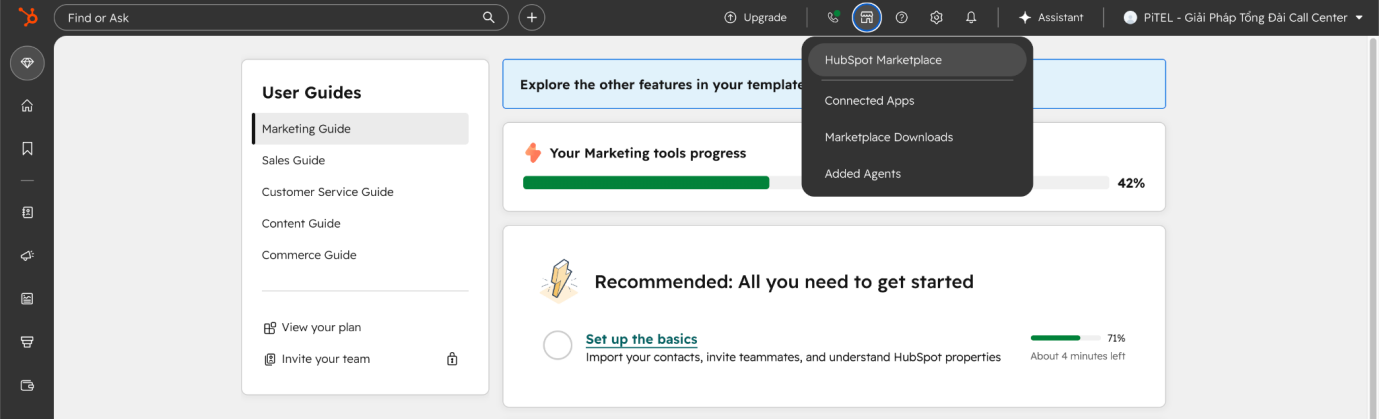Click the Import your contacts description text
Viewport: 1379px width, 419px height.
click(x=793, y=357)
